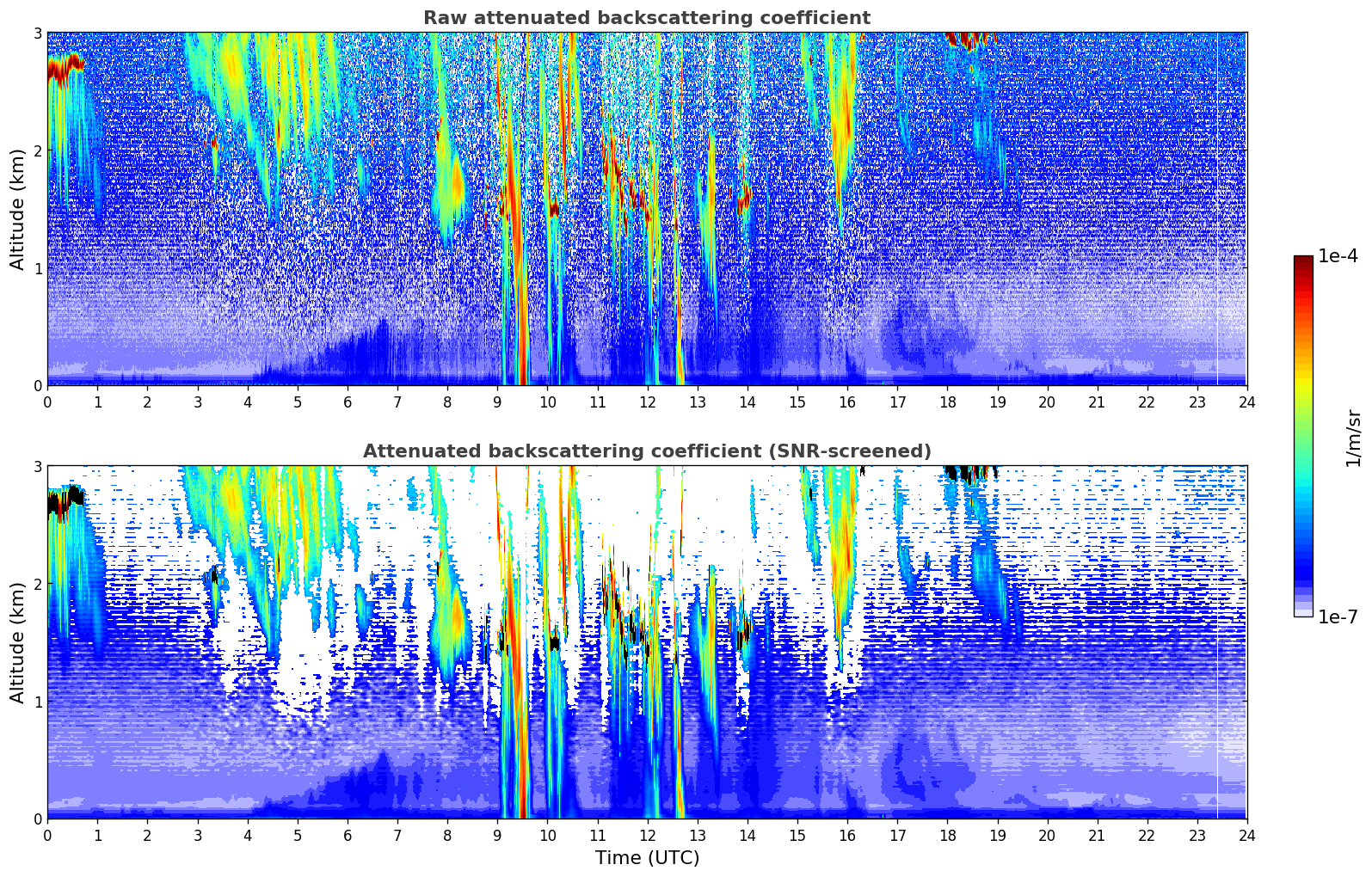Click the SNR-screened backscatter plot area
1372x877 pixels.
pos(647,642)
